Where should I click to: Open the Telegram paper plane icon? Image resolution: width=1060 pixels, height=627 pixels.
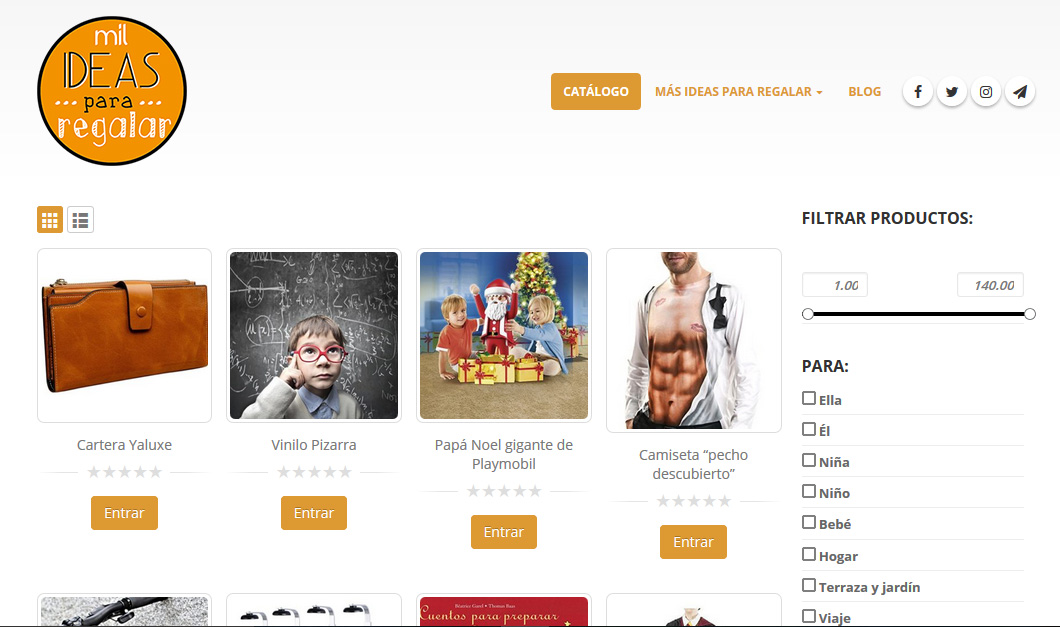pos(1020,92)
